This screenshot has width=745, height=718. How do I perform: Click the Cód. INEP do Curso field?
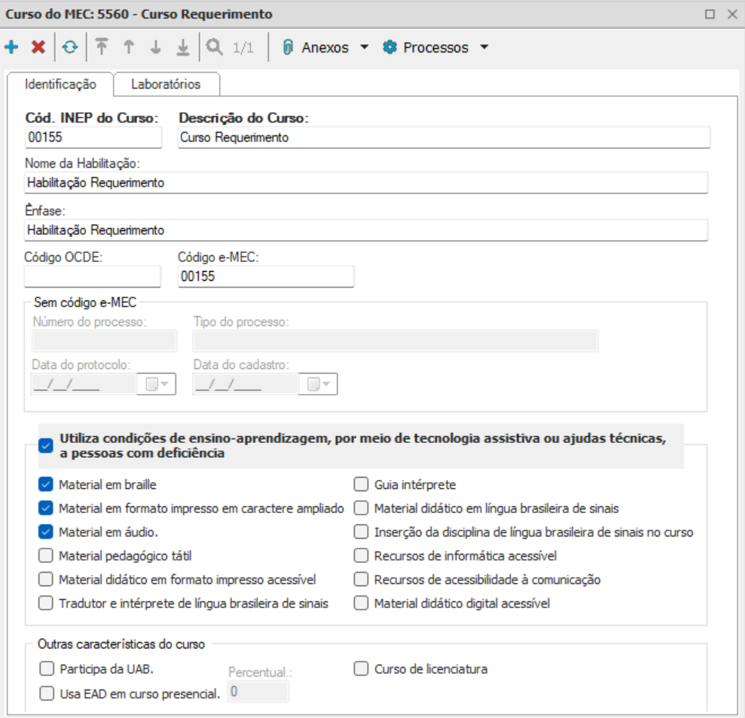93,137
